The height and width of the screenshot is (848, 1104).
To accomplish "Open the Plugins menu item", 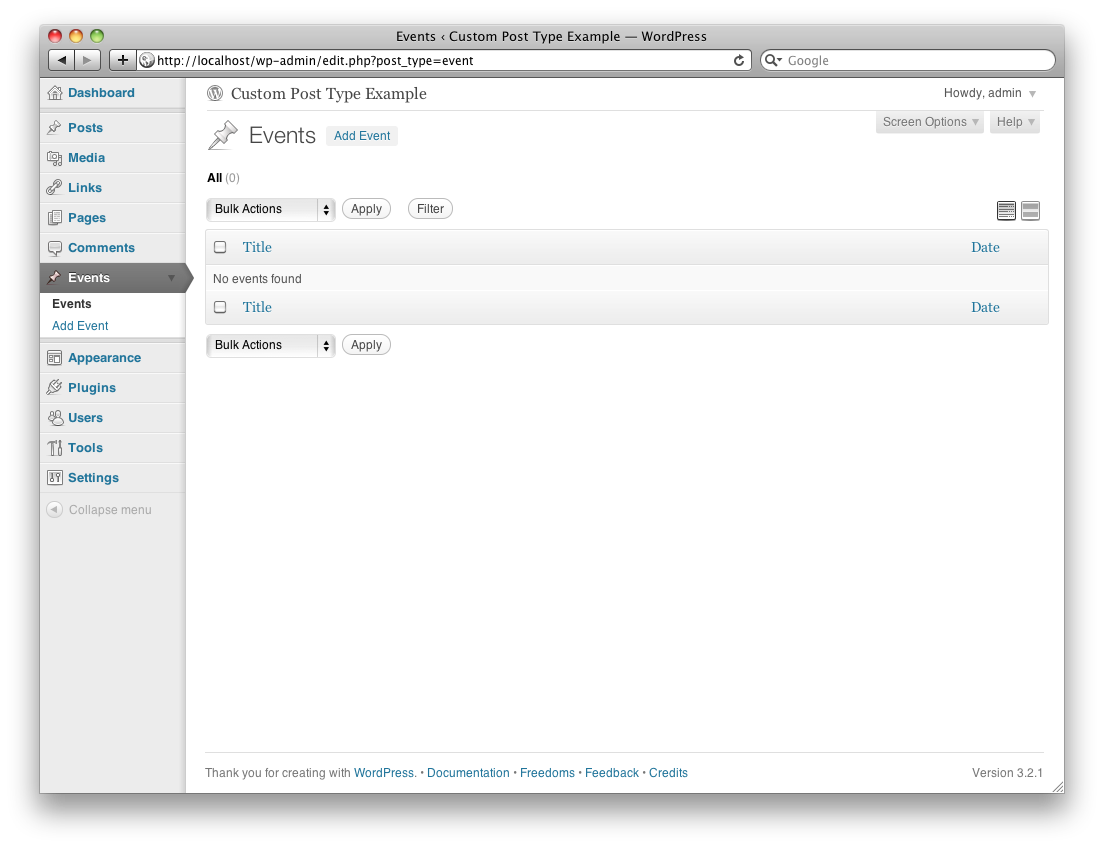I will point(92,387).
